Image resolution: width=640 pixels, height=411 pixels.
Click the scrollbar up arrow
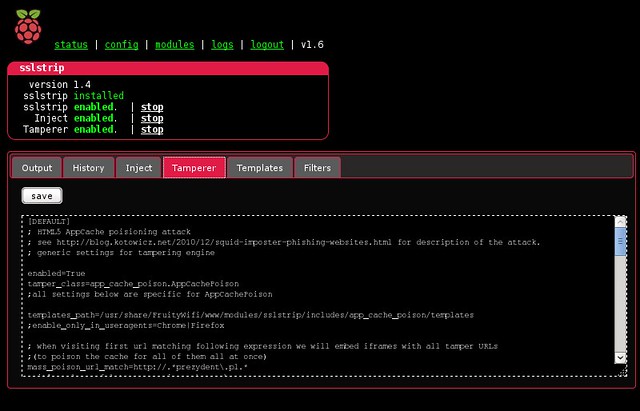620,222
